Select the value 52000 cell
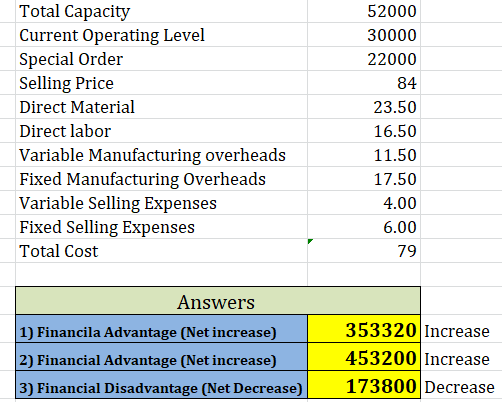502x402 pixels. point(364,11)
